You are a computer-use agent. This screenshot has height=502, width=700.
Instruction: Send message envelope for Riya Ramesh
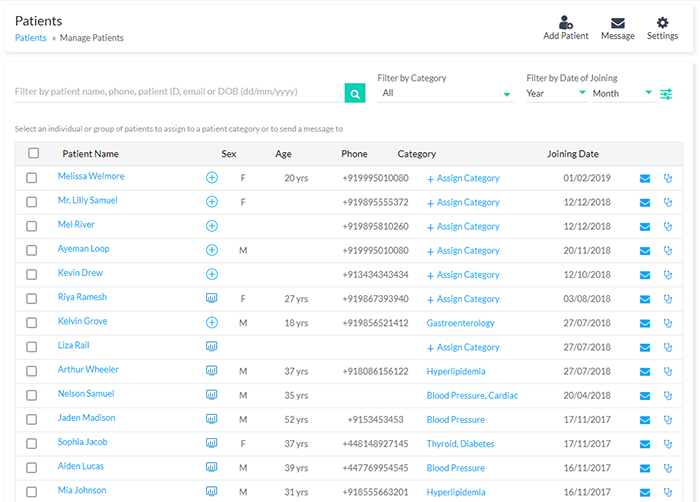point(645,299)
